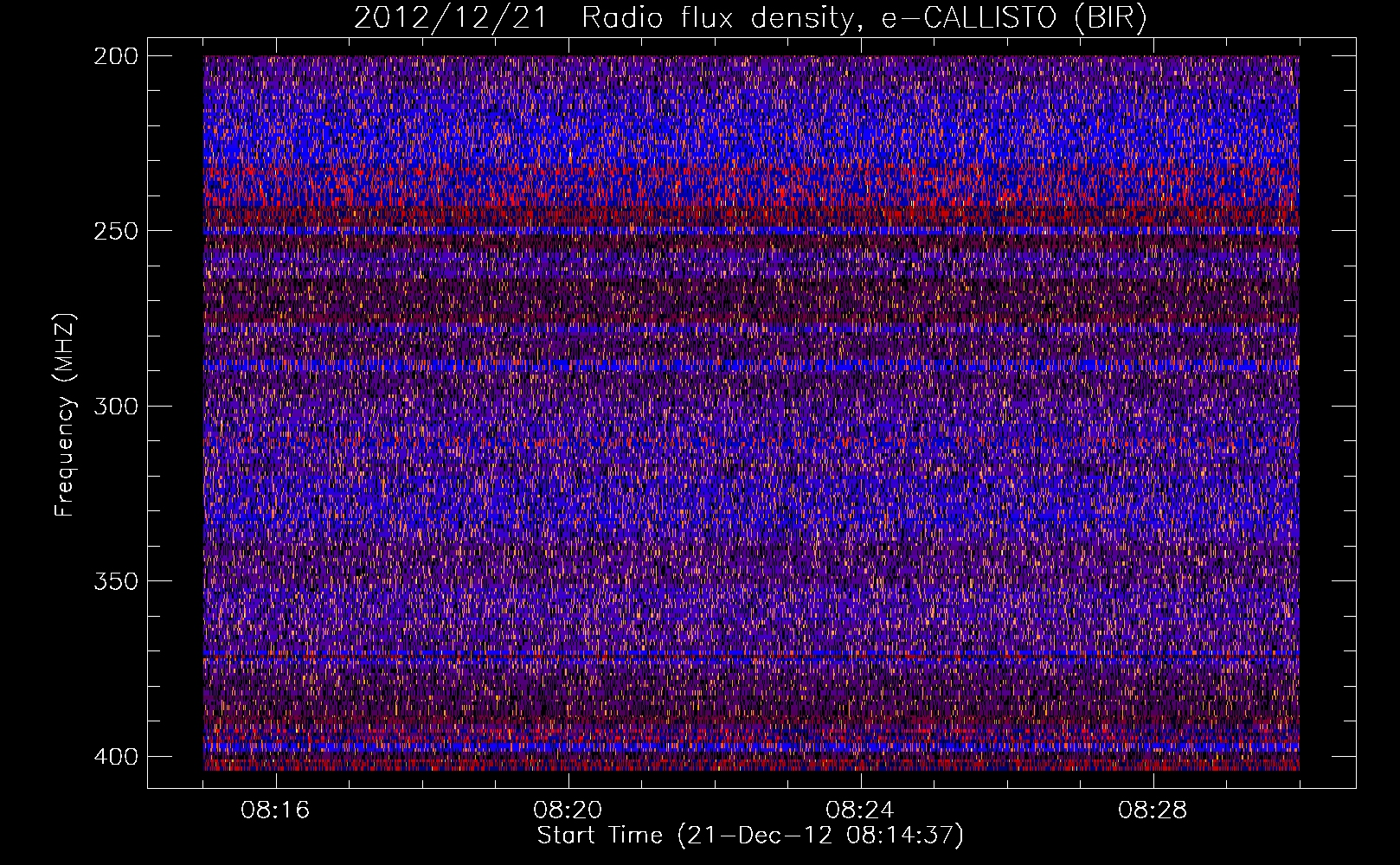Click the 08:24 time axis label
This screenshot has width=1400, height=865.
860,811
